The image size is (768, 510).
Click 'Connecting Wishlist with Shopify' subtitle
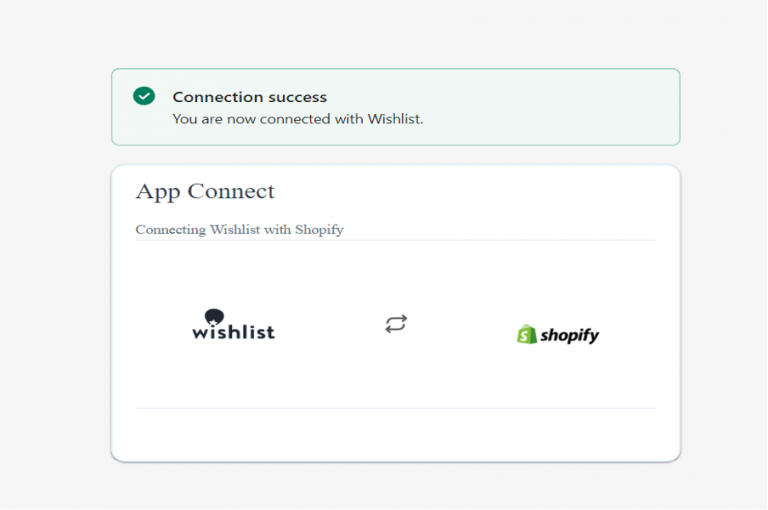point(240,230)
